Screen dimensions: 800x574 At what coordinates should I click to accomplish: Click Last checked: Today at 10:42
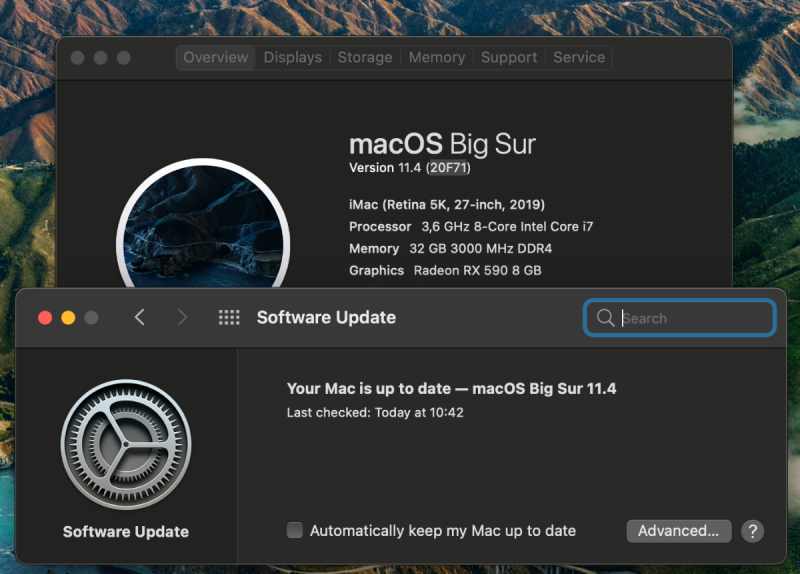click(x=375, y=412)
